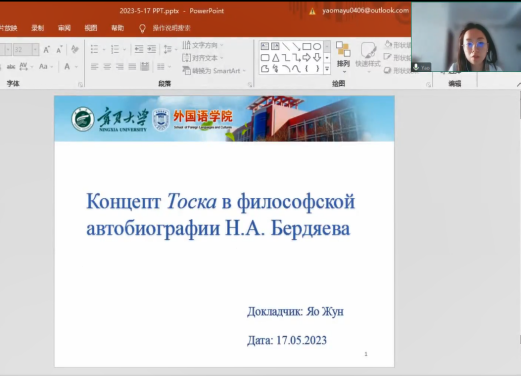Select the bullet list icon
522x377 pixels.
(x=94, y=50)
